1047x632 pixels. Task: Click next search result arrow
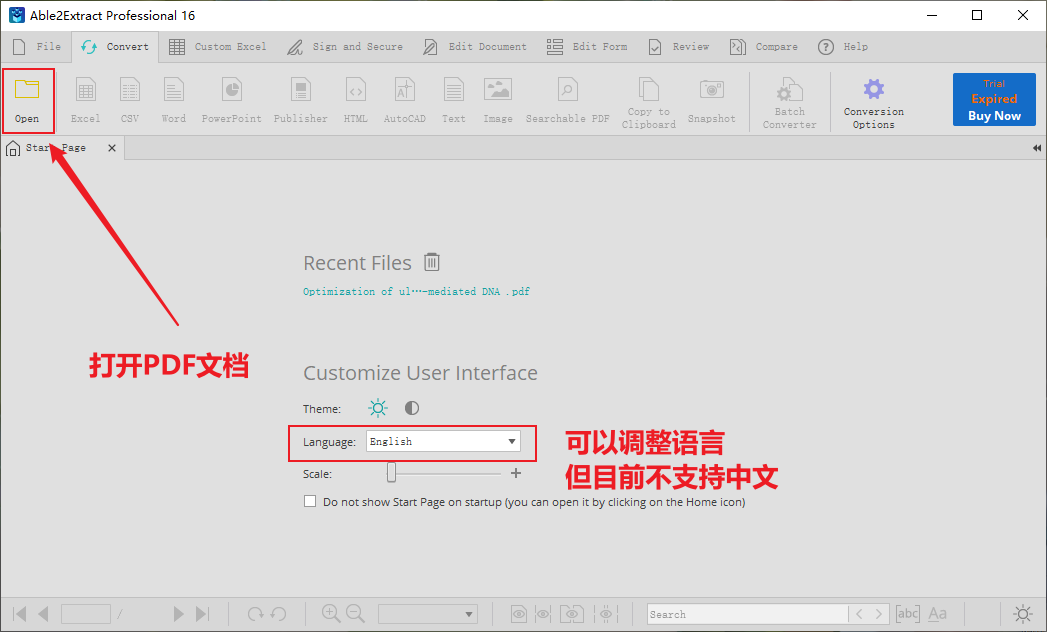coord(879,614)
